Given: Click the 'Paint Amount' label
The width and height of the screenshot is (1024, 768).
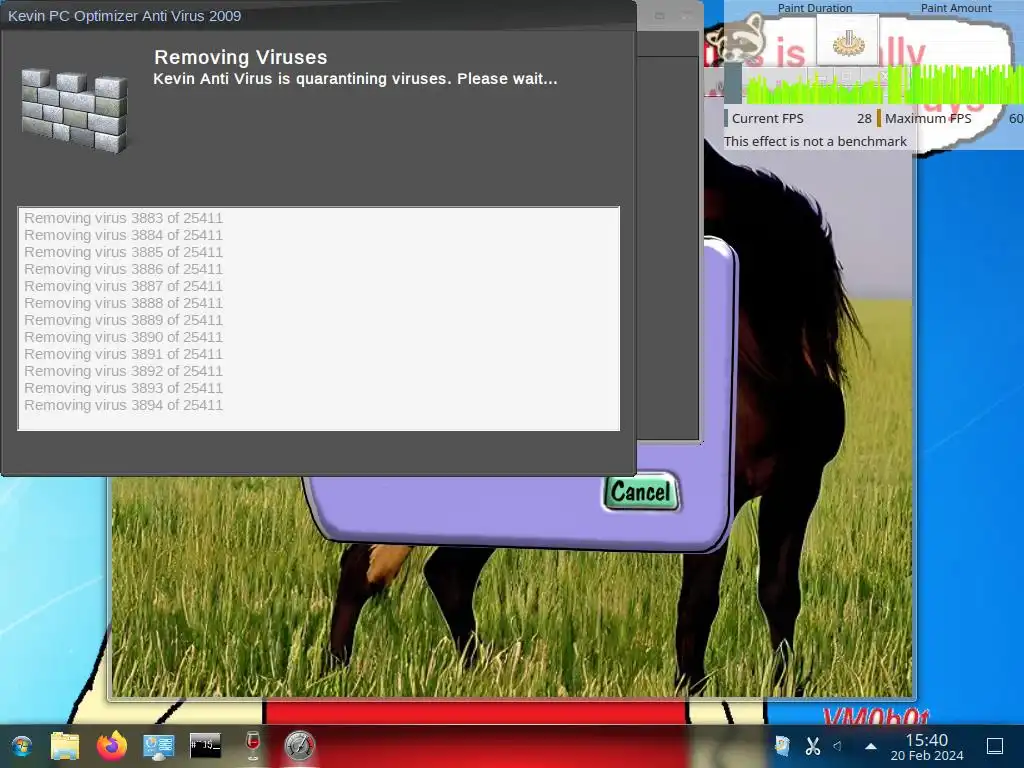Looking at the screenshot, I should point(955,8).
